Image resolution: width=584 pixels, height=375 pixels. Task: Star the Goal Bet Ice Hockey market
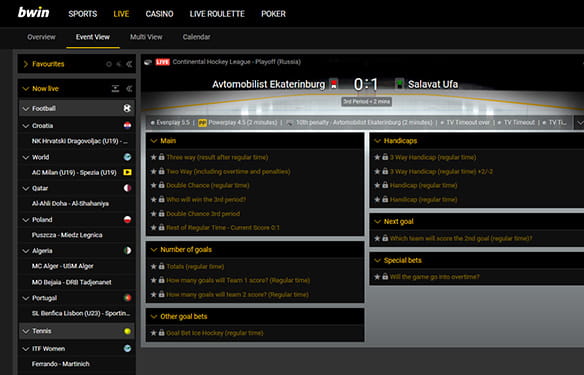pyautogui.click(x=153, y=333)
